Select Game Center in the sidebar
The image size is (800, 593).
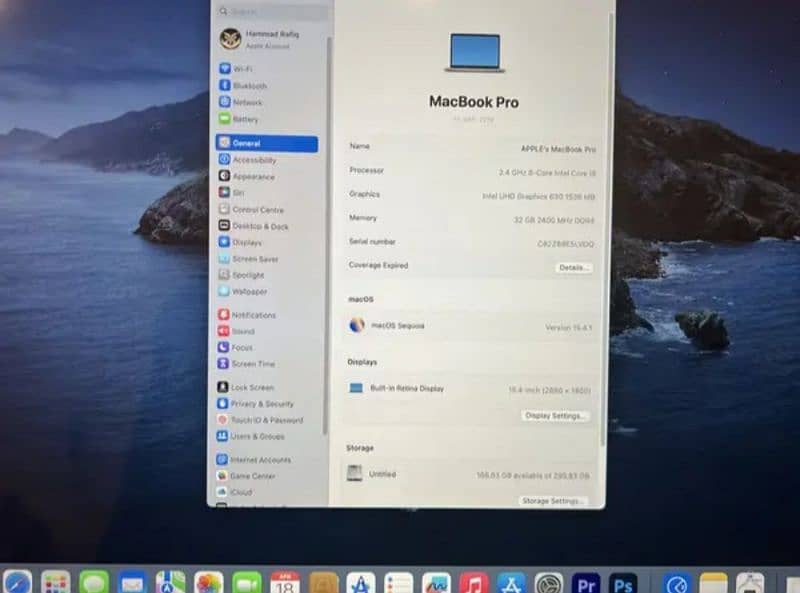[x=245, y=476]
